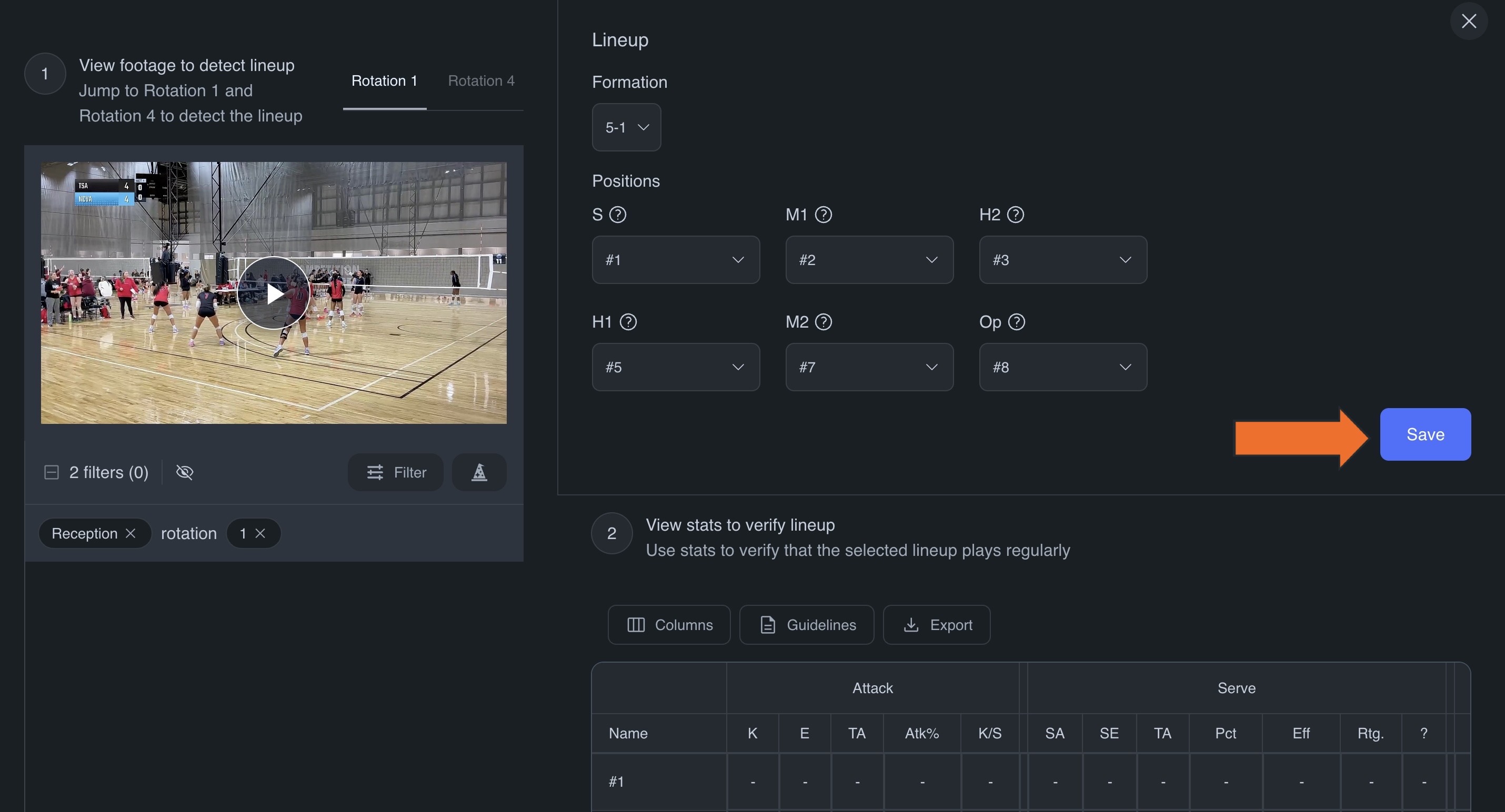
Task: Click the K/S column header
Action: point(990,733)
